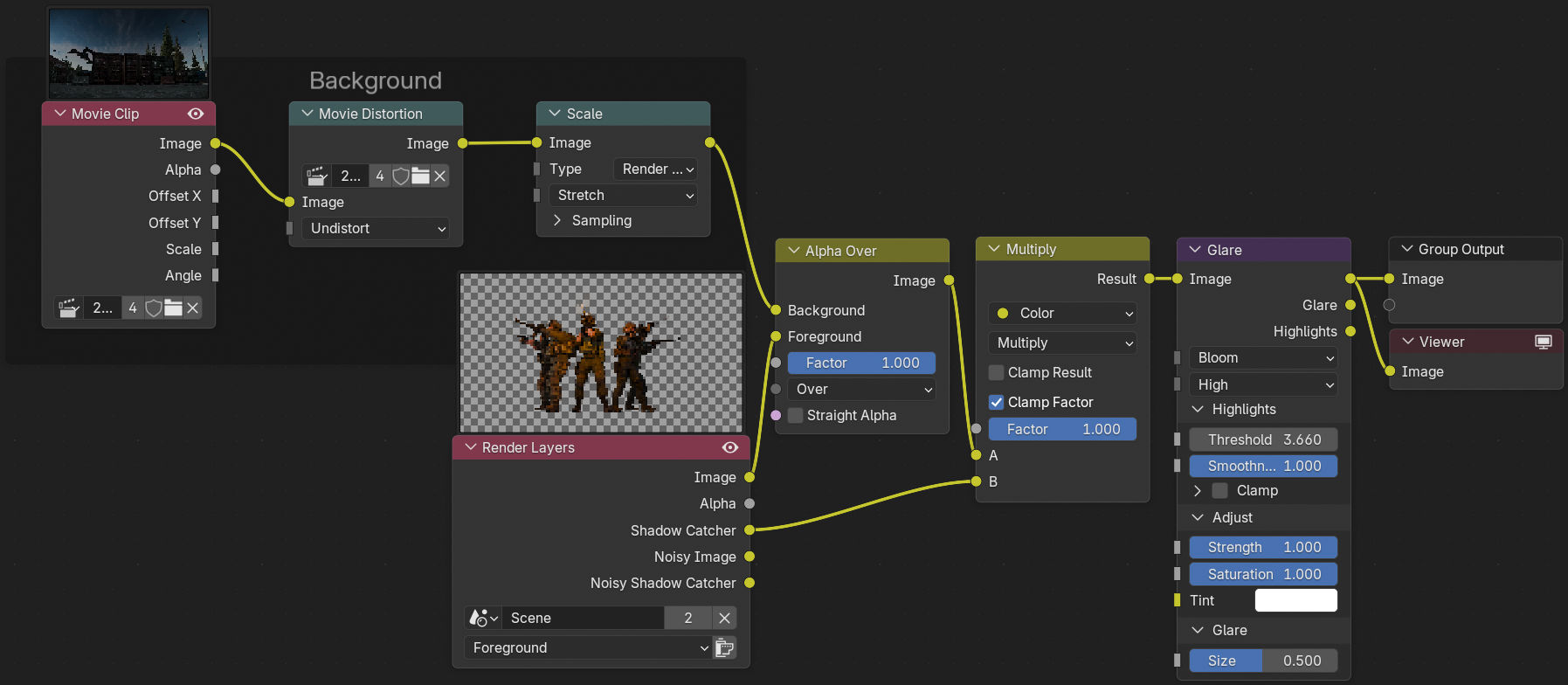Collapse the Highlights section in Glare node
Screen dimensions: 1568x685
pos(1198,409)
